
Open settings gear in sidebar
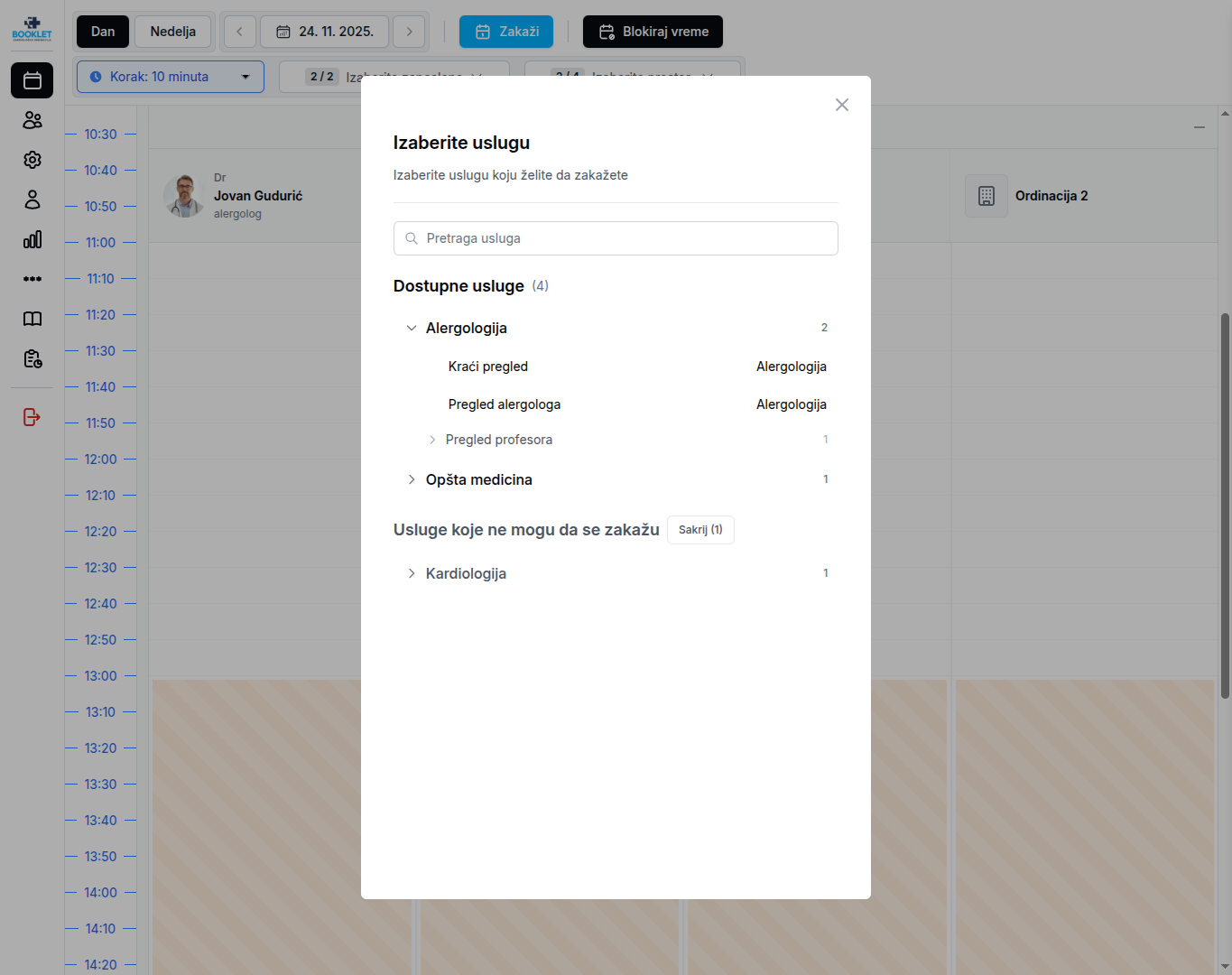pyautogui.click(x=32, y=160)
